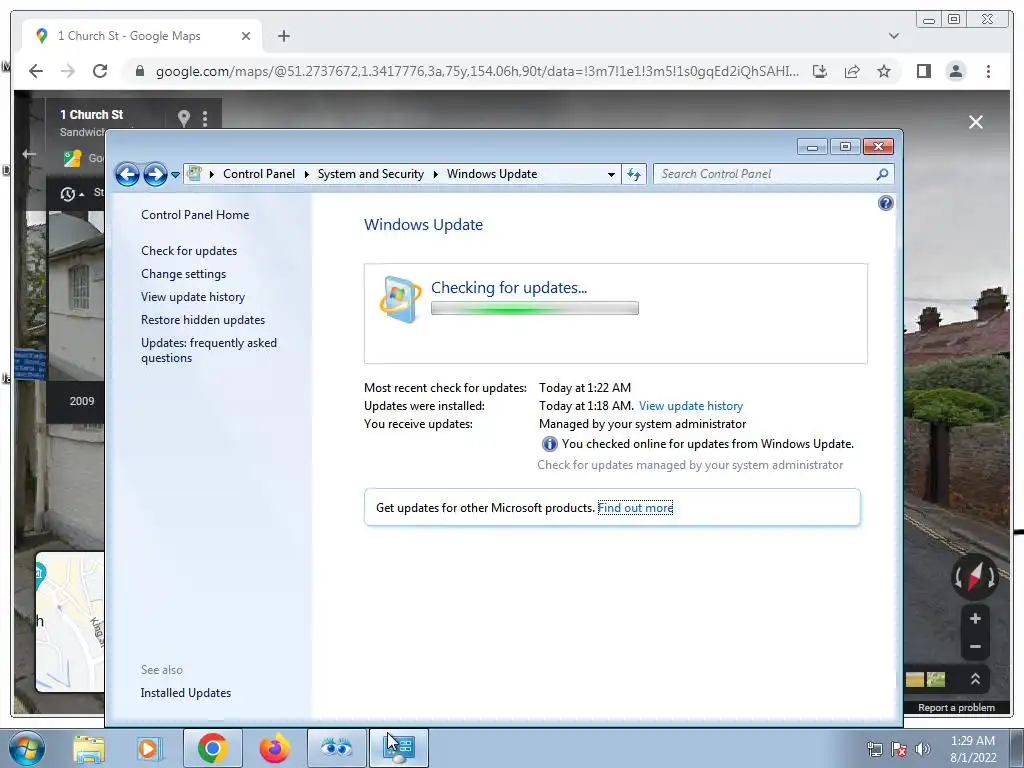
Task: Open the Windows Start button
Action: point(26,748)
